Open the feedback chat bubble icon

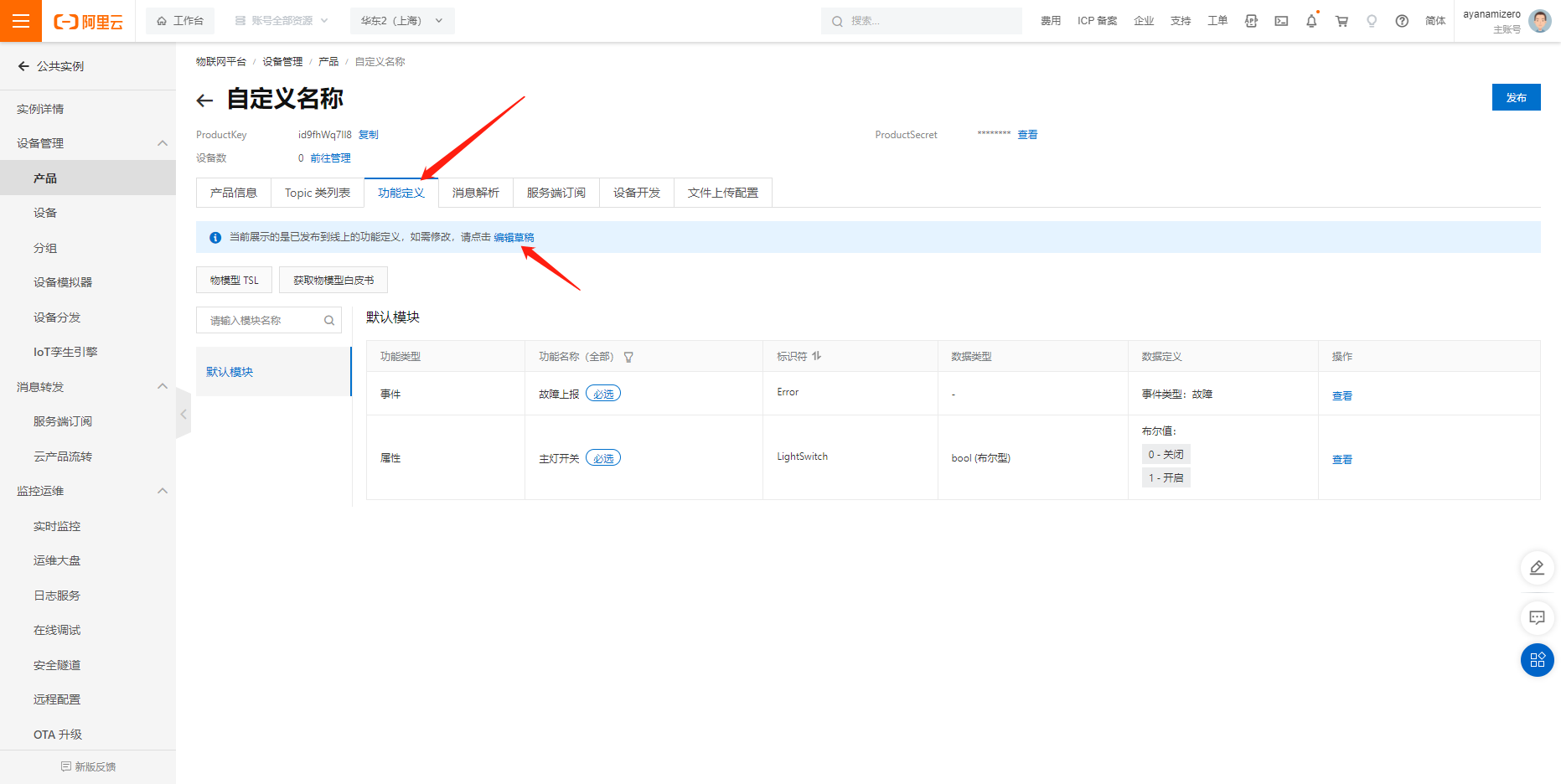click(x=1537, y=617)
